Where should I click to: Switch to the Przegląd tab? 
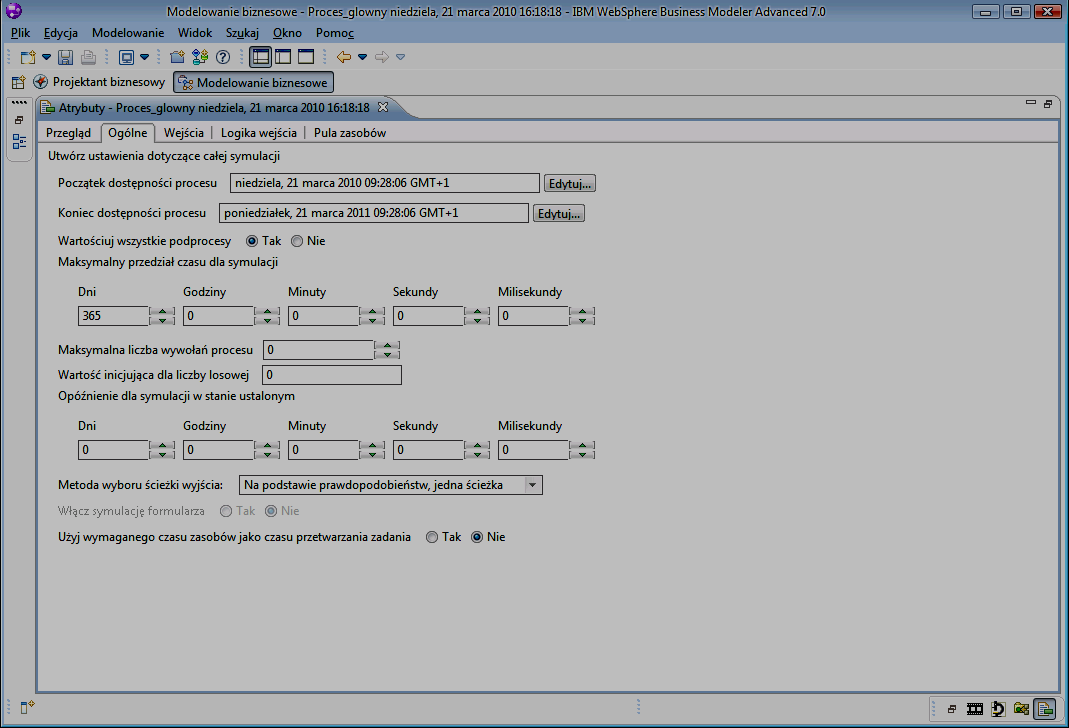click(x=68, y=133)
